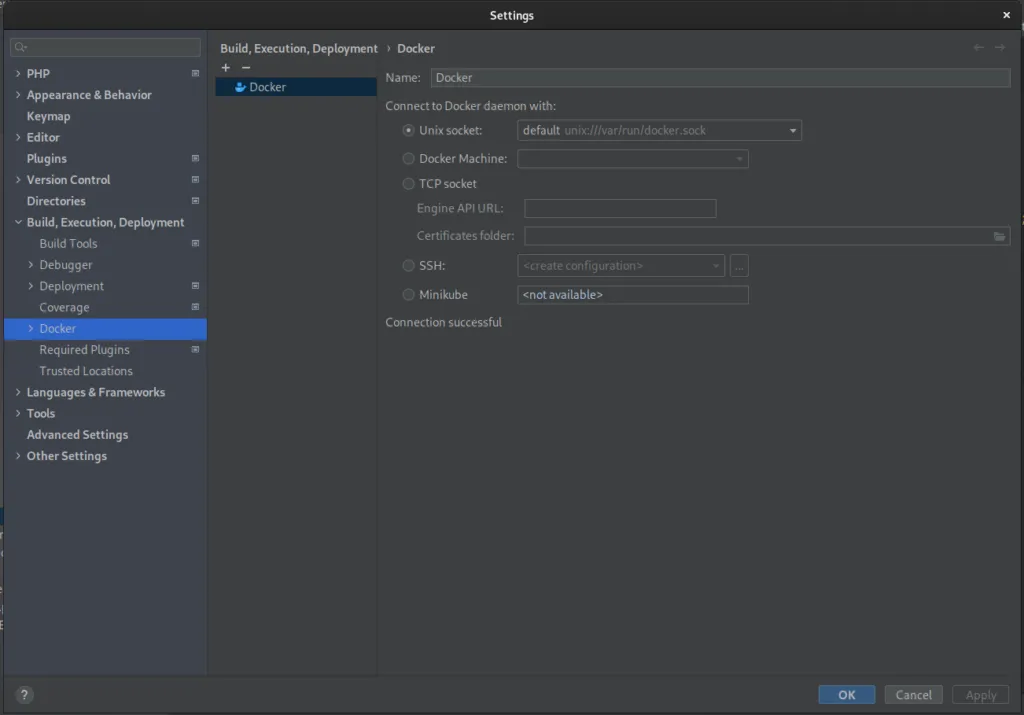Enable the TCP socket connection option
This screenshot has height=715, width=1024.
point(408,184)
